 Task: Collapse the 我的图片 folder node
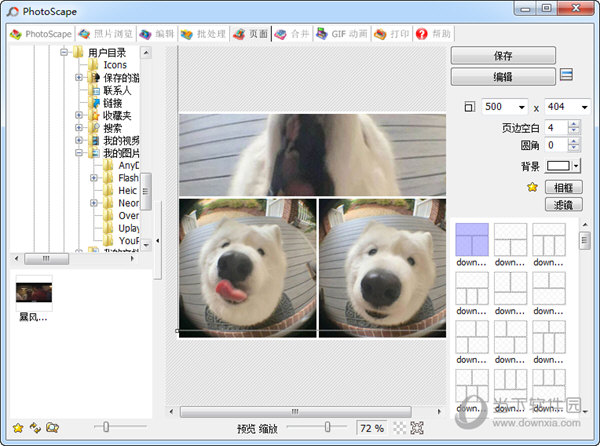point(79,154)
